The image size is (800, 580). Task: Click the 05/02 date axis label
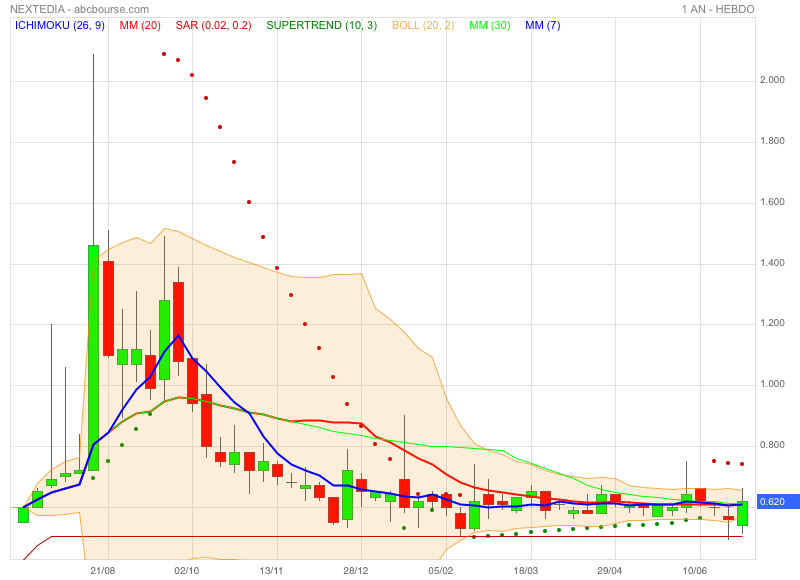(440, 570)
